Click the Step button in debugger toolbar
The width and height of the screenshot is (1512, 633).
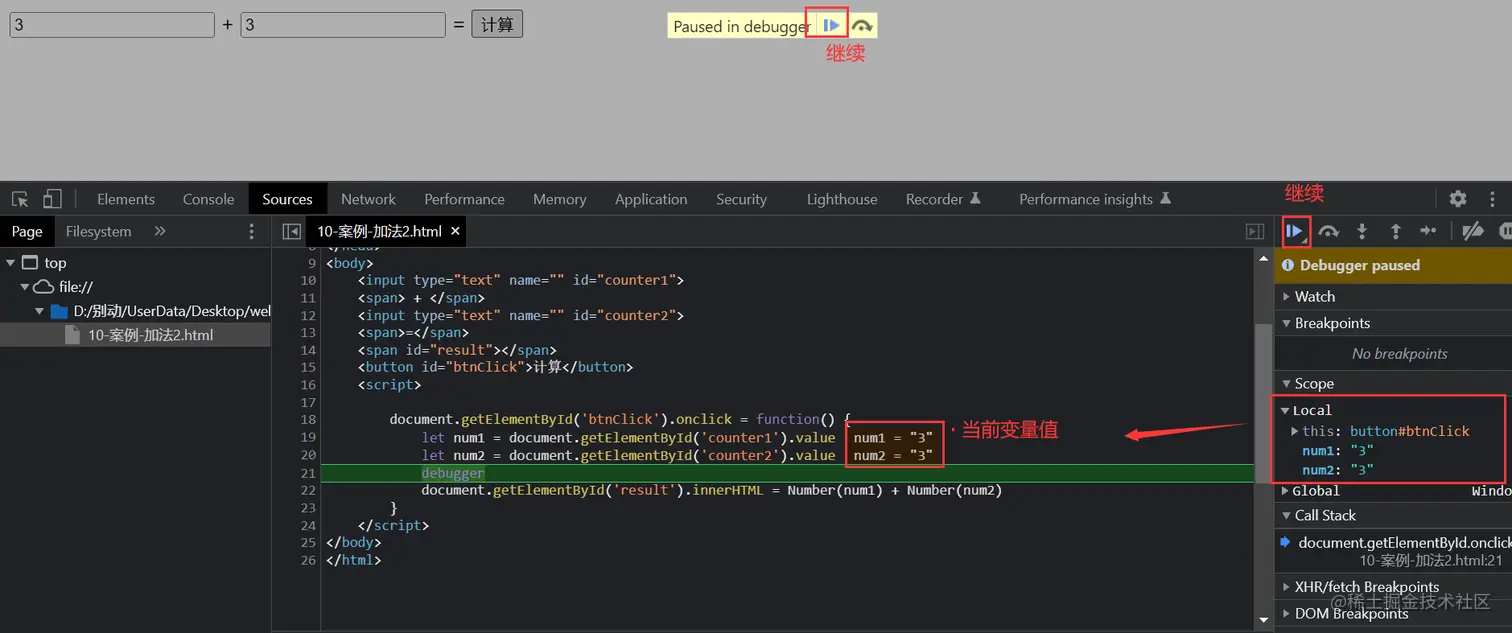1428,231
